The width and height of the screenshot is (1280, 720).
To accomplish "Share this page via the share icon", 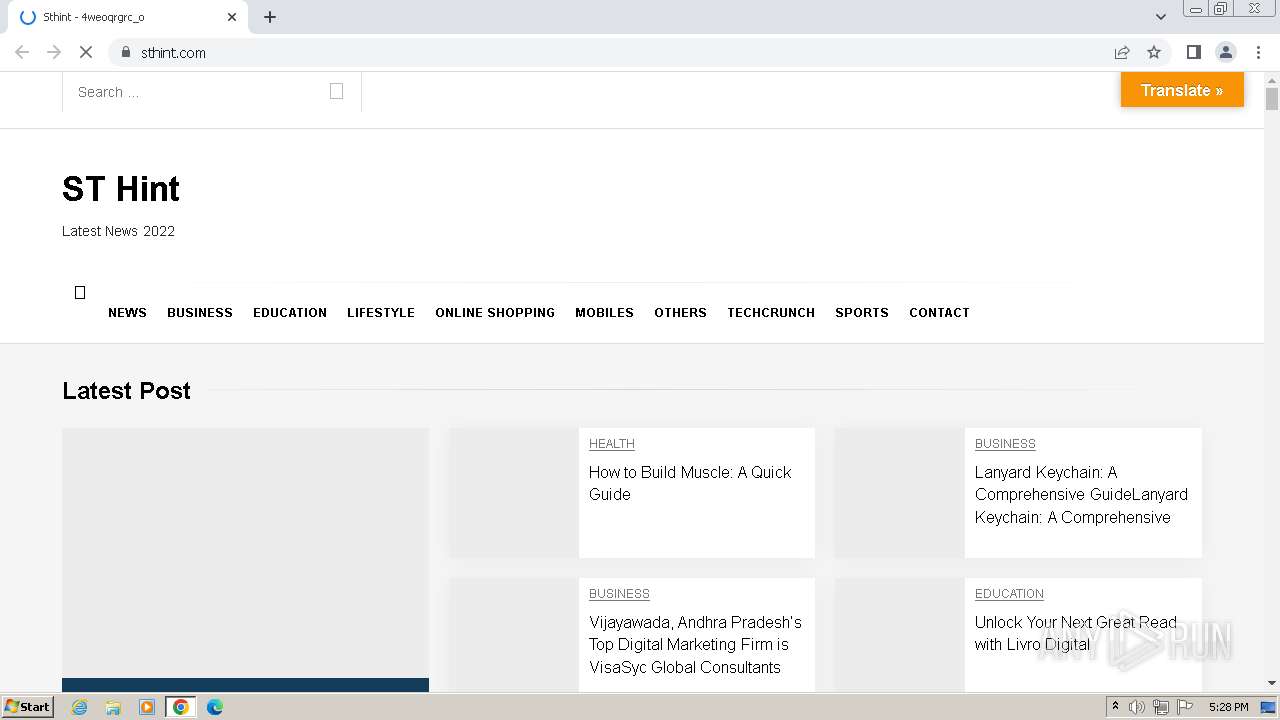I will click(x=1122, y=52).
